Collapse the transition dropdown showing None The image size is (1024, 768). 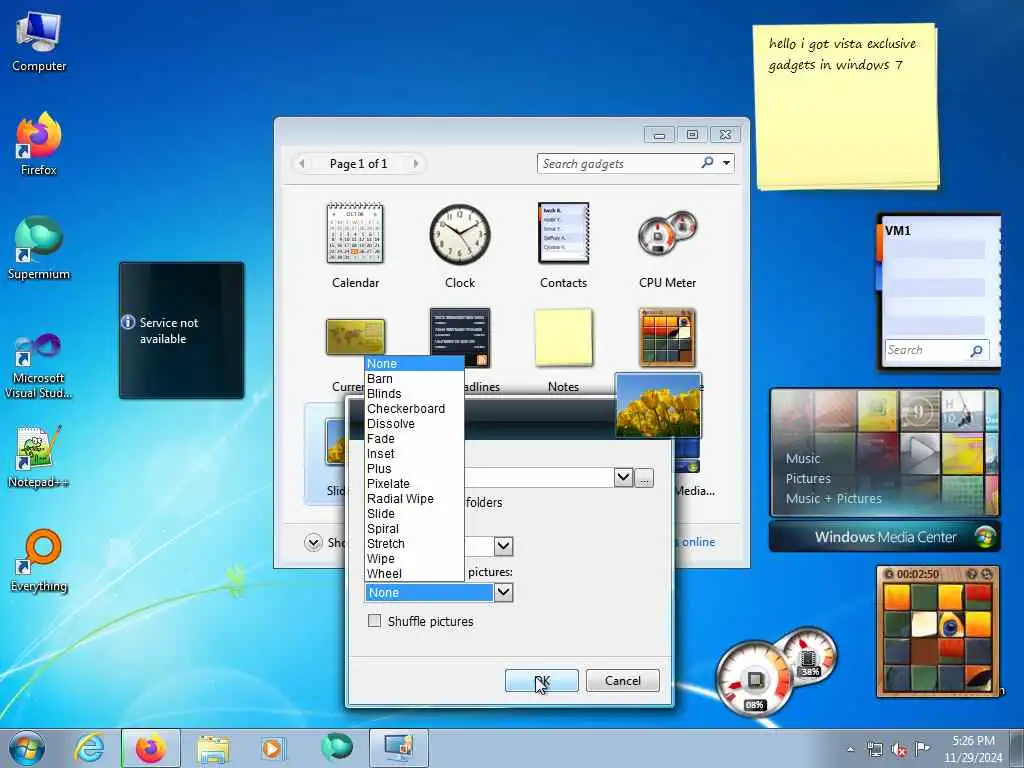tap(503, 592)
